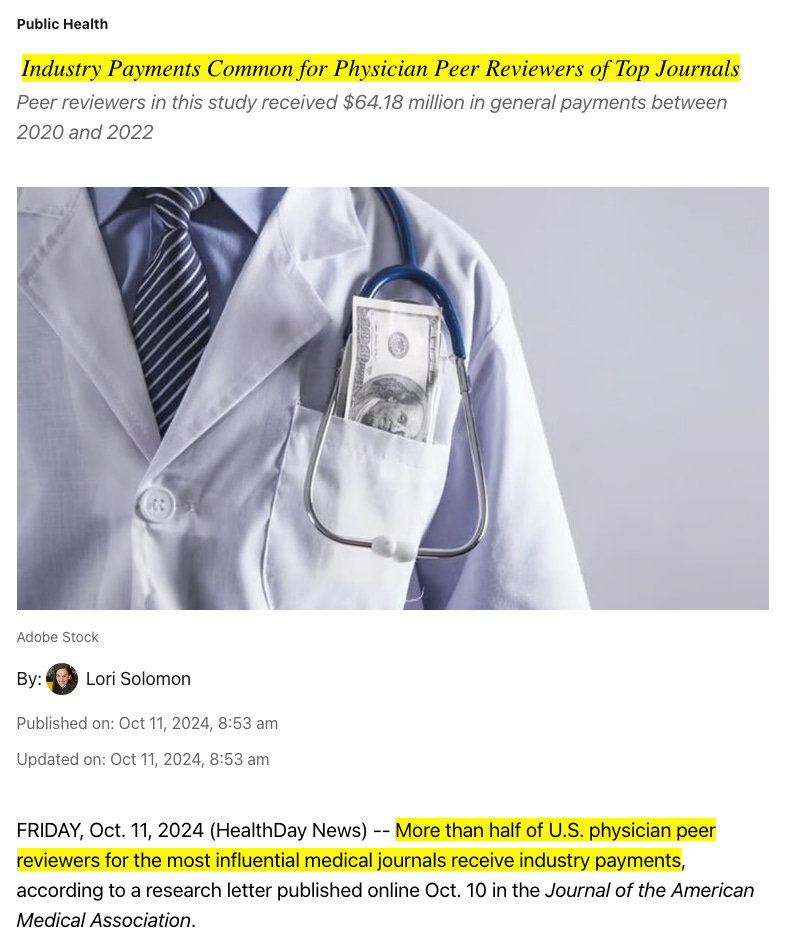Click the striped tie in the photo
787x945 pixels.
pos(171,307)
